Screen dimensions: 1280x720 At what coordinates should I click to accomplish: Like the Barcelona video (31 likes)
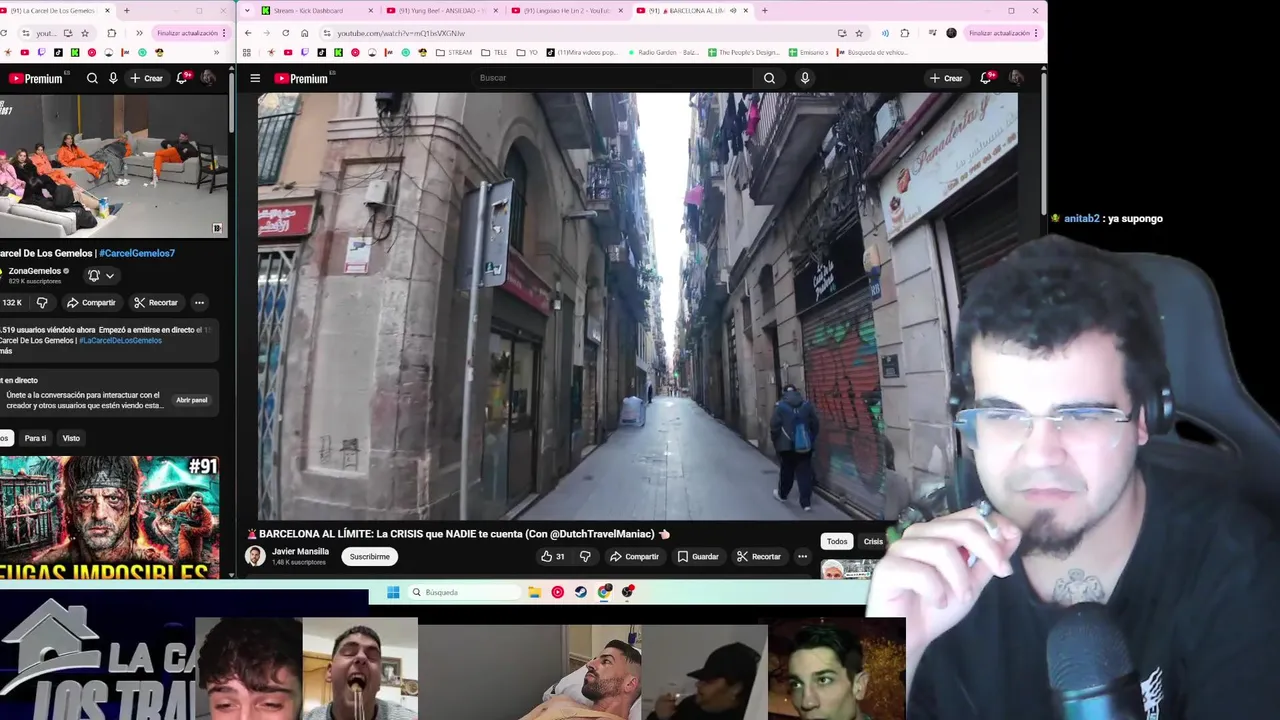(x=553, y=557)
